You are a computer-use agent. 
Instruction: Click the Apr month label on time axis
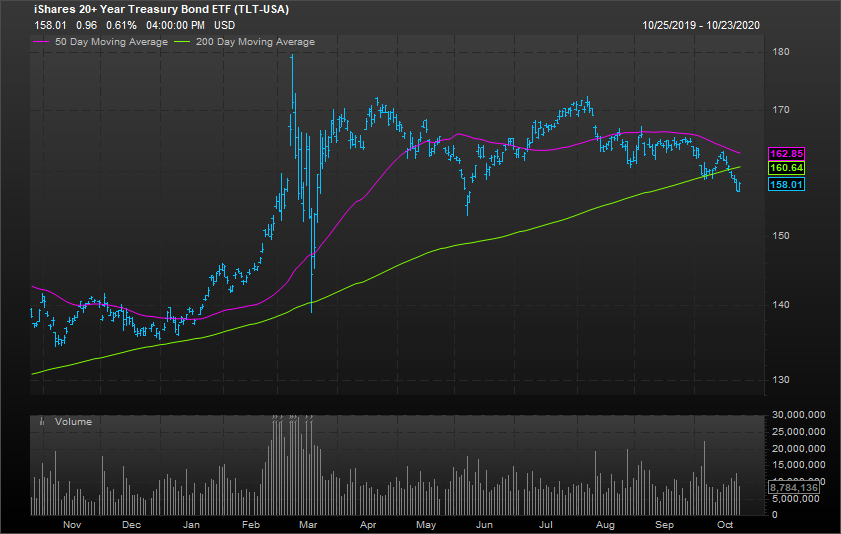point(368,525)
